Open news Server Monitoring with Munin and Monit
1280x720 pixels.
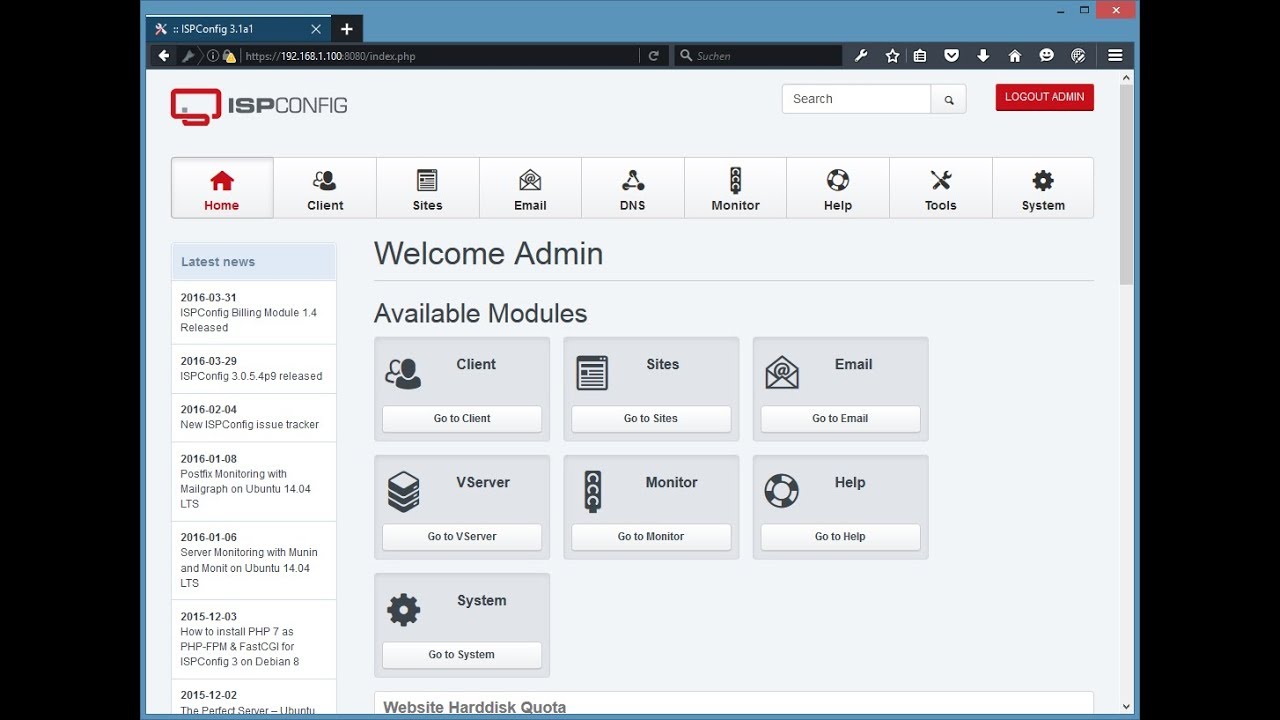pyautogui.click(x=249, y=568)
